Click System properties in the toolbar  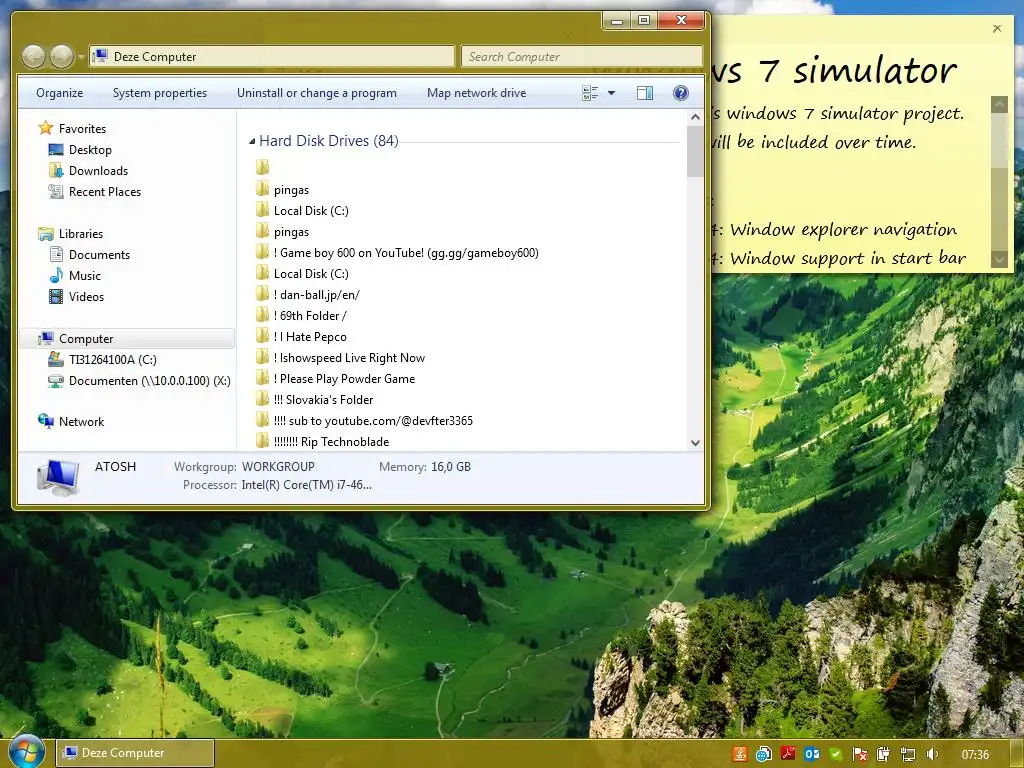(x=159, y=93)
